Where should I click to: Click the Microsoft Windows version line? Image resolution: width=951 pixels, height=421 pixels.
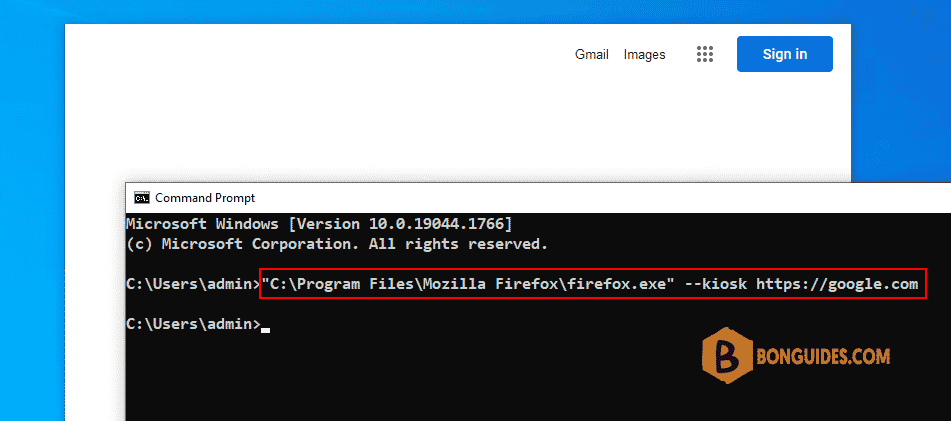coord(319,224)
